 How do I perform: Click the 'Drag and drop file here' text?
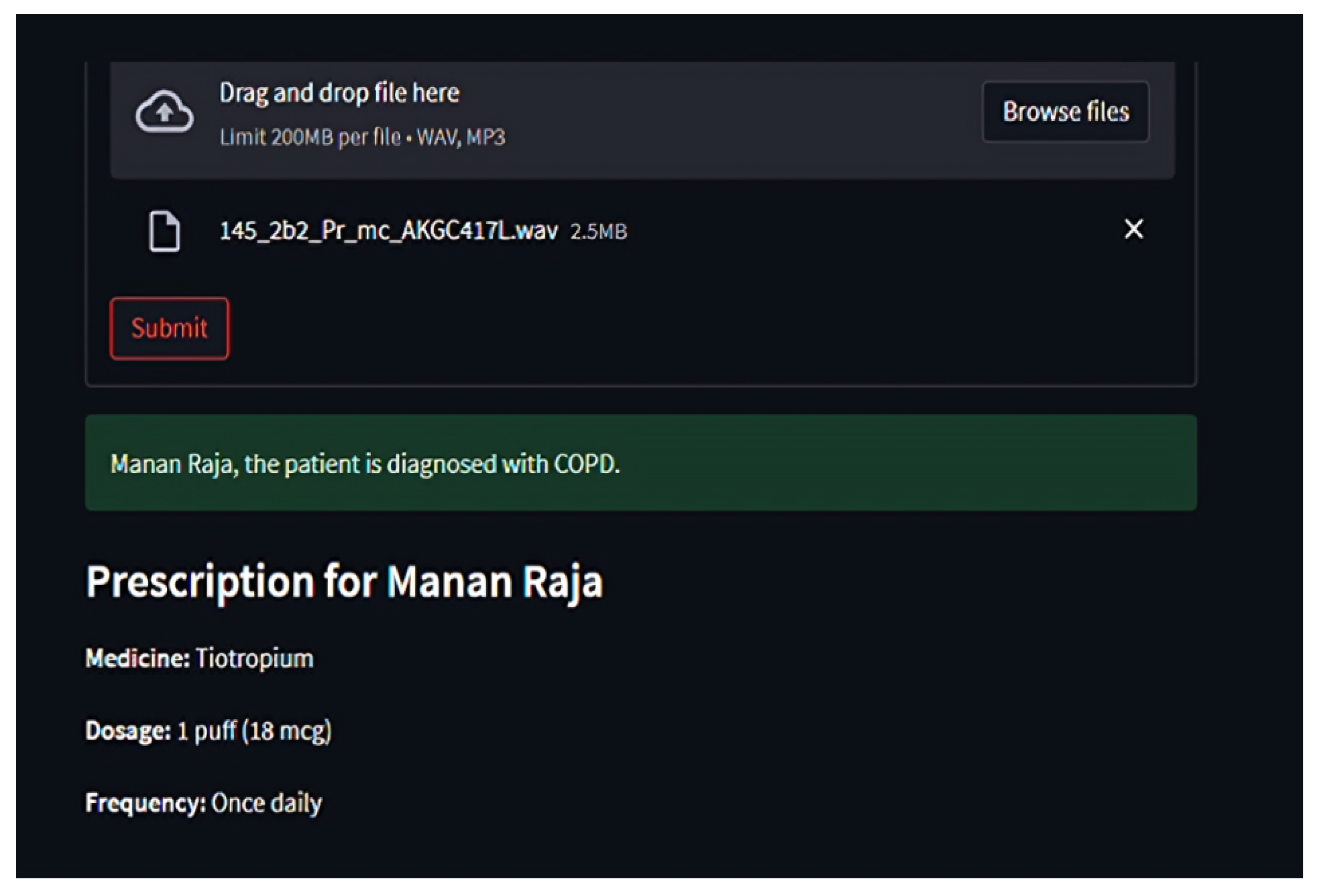click(339, 93)
